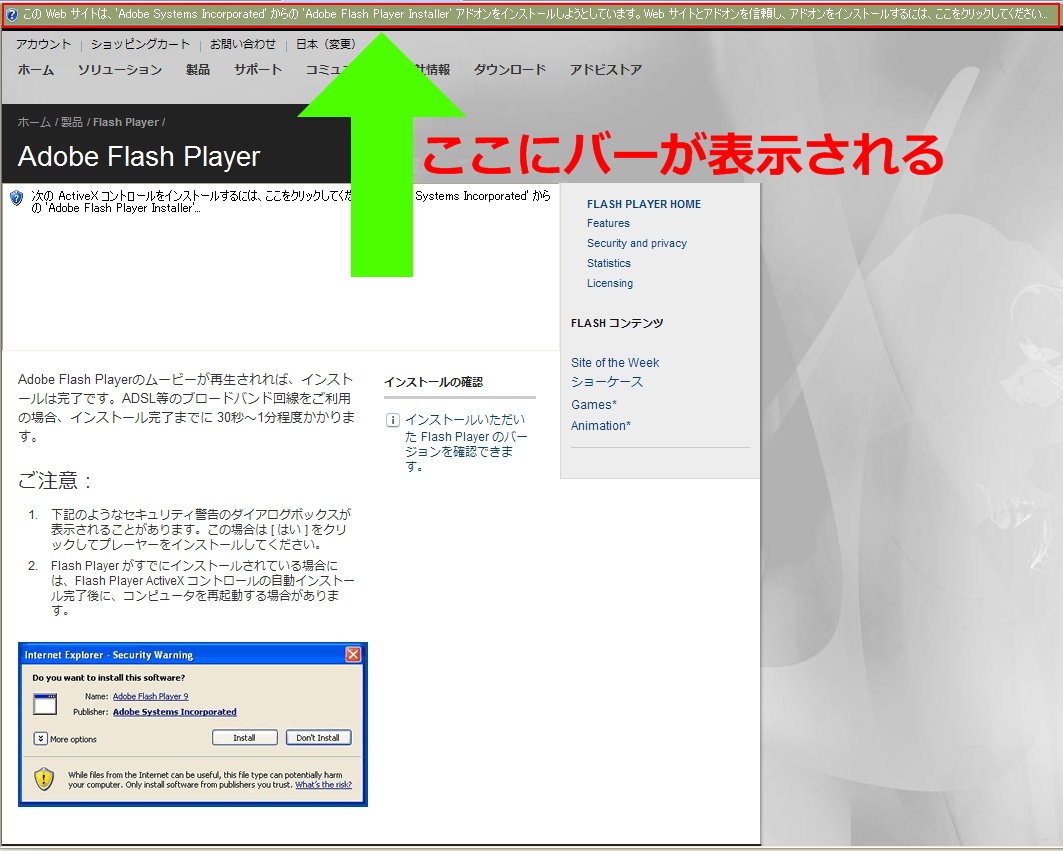Click the Flash Player breadcrumb link
1063x851 pixels.
pyautogui.click(x=125, y=122)
